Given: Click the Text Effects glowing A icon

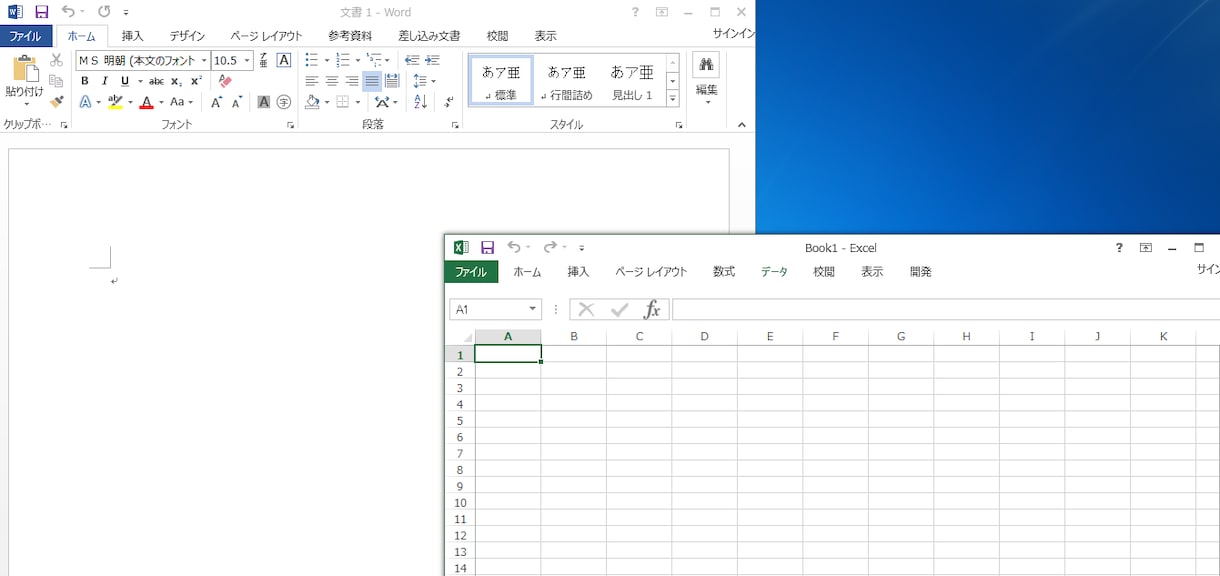Looking at the screenshot, I should 85,102.
